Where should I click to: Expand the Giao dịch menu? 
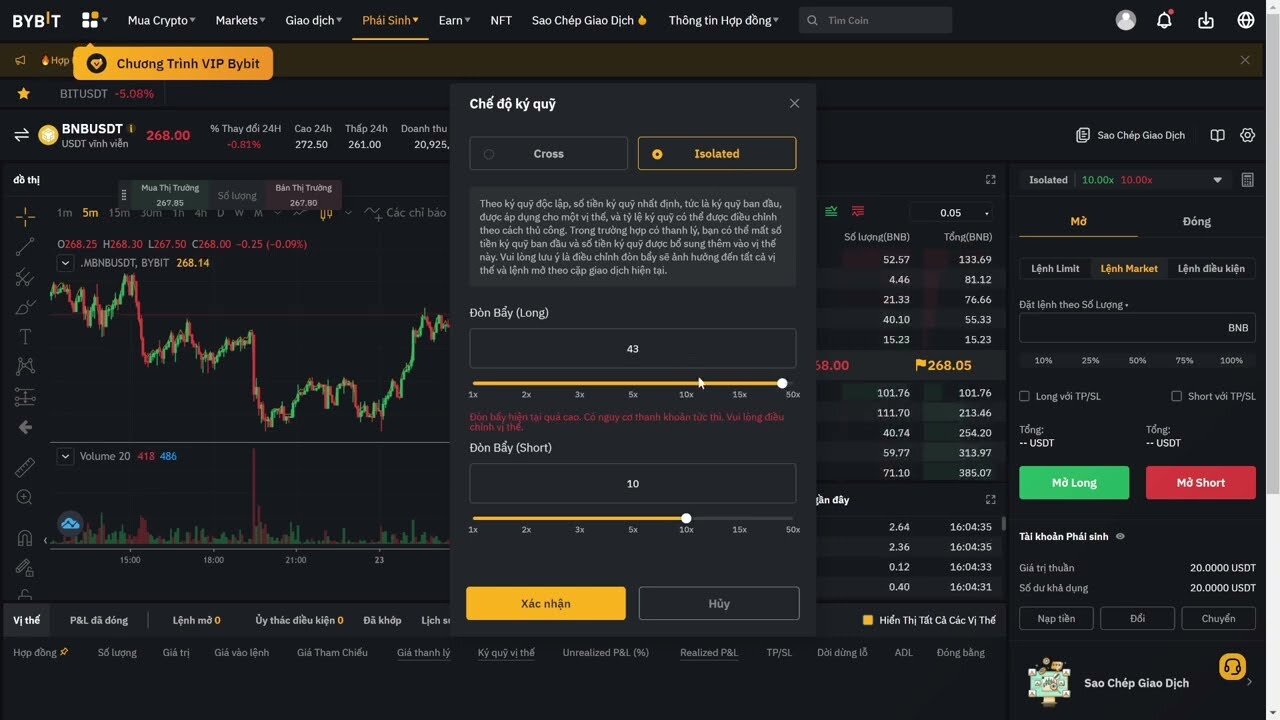(313, 20)
